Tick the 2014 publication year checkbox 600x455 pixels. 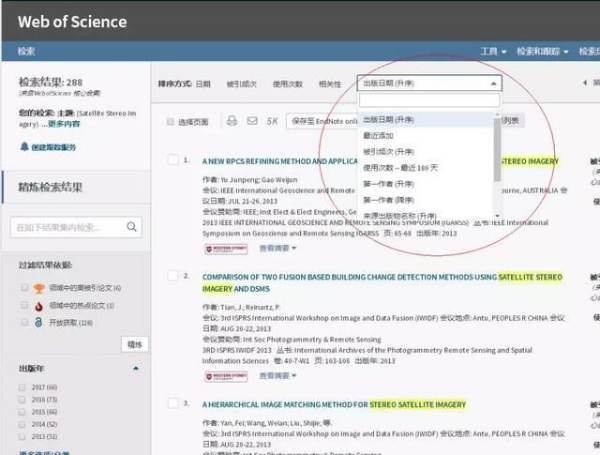pos(22,424)
